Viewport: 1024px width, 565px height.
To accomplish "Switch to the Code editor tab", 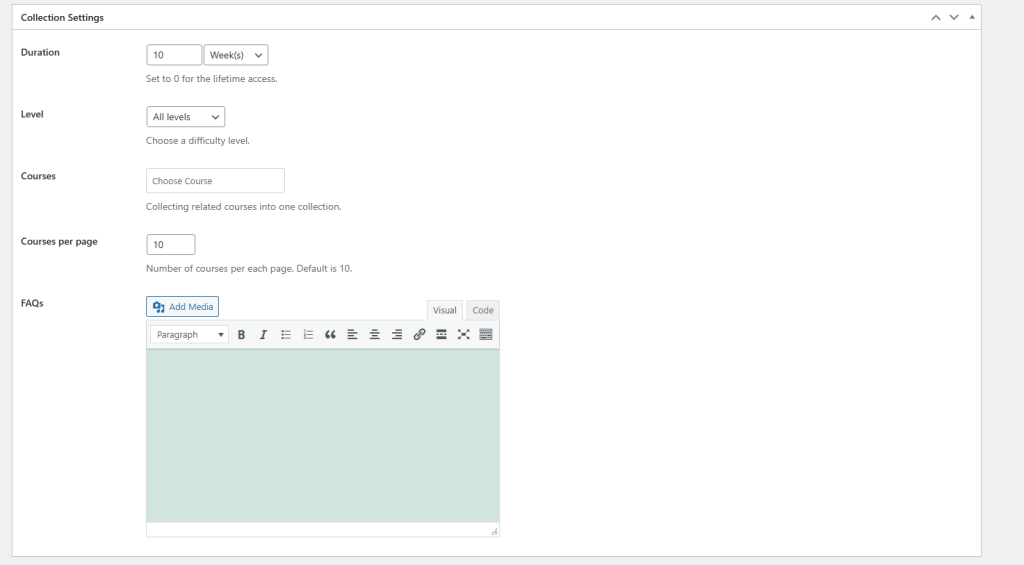I will pyautogui.click(x=483, y=310).
